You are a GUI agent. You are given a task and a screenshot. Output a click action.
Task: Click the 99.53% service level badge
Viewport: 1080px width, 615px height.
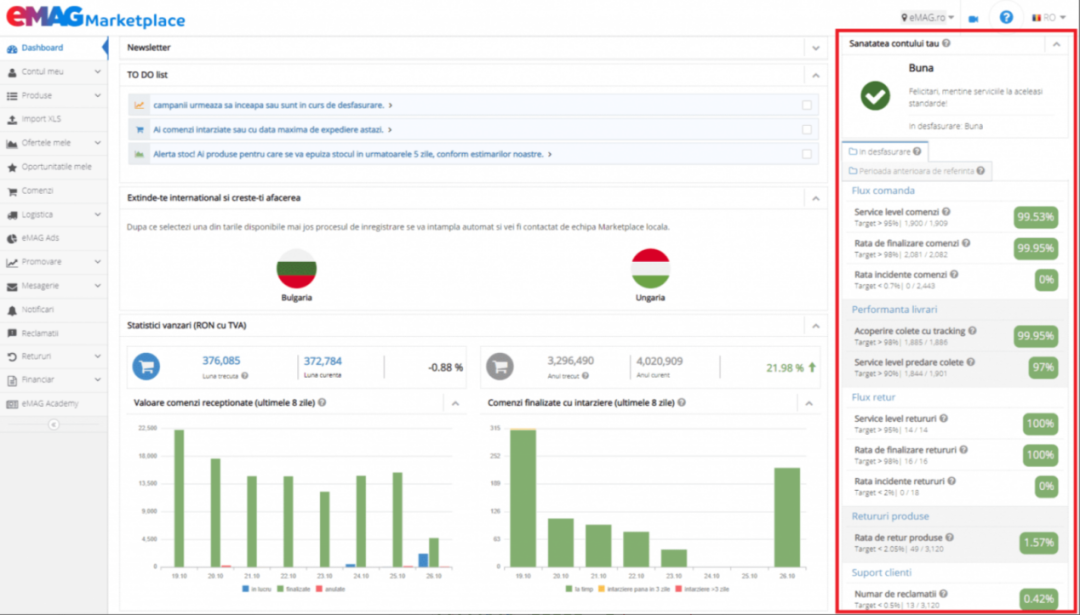pyautogui.click(x=1035, y=217)
